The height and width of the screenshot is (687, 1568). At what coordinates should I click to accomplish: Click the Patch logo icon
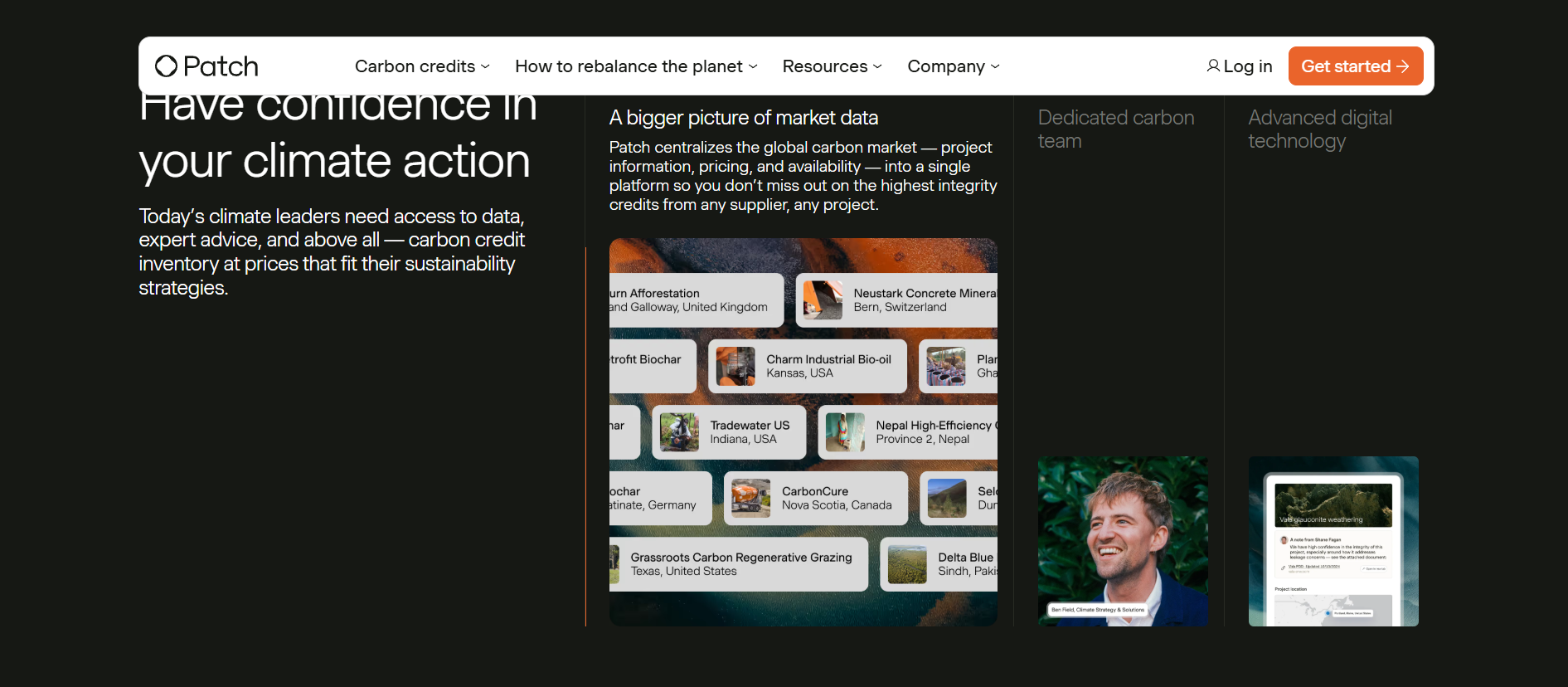point(166,66)
